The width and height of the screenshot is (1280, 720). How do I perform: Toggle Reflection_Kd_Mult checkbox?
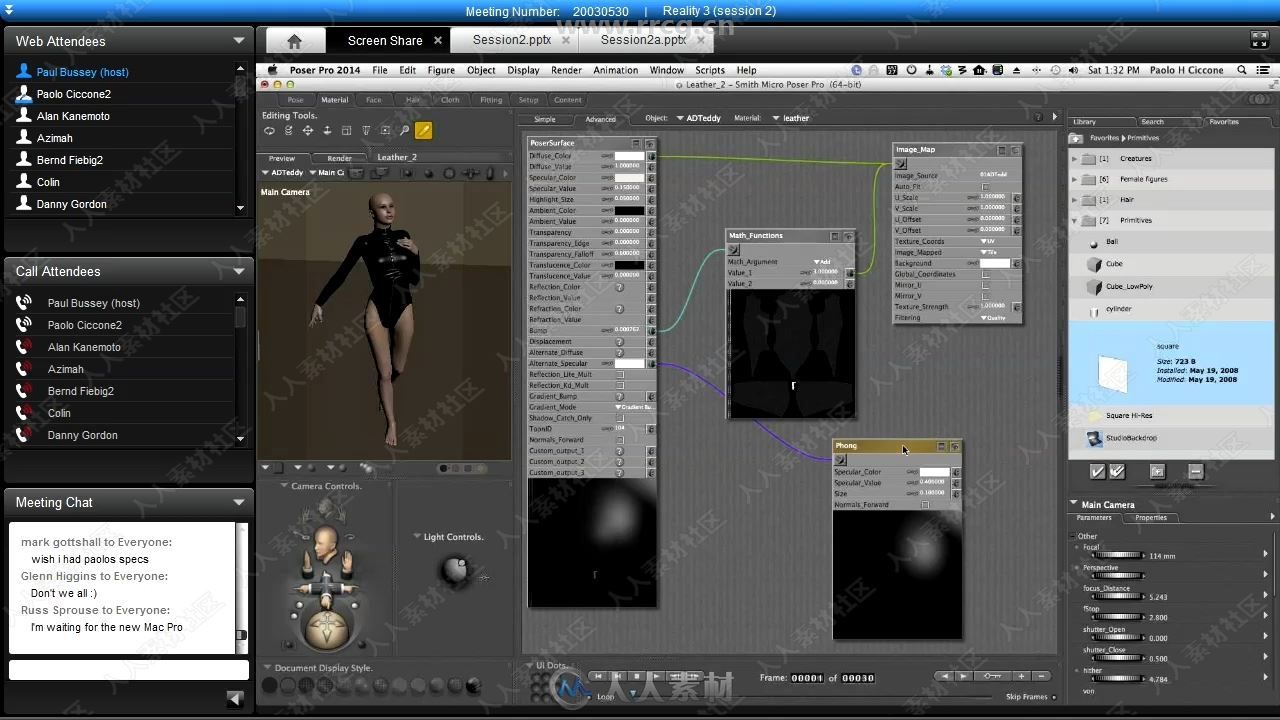click(620, 385)
